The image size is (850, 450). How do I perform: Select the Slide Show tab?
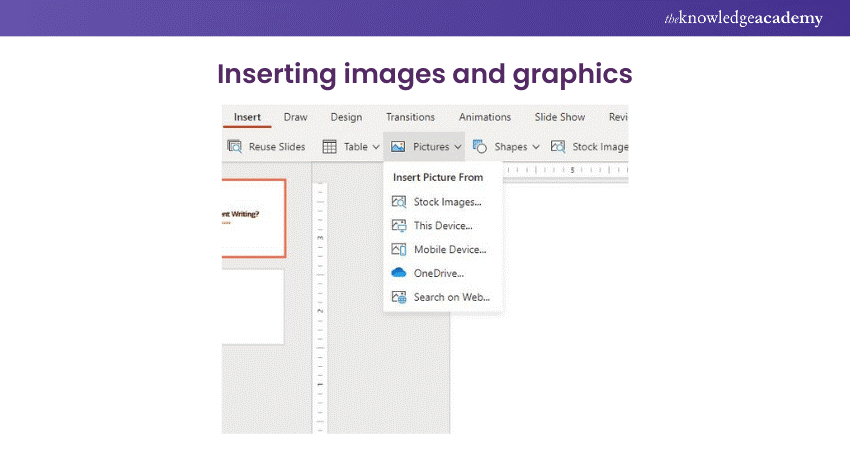click(559, 117)
